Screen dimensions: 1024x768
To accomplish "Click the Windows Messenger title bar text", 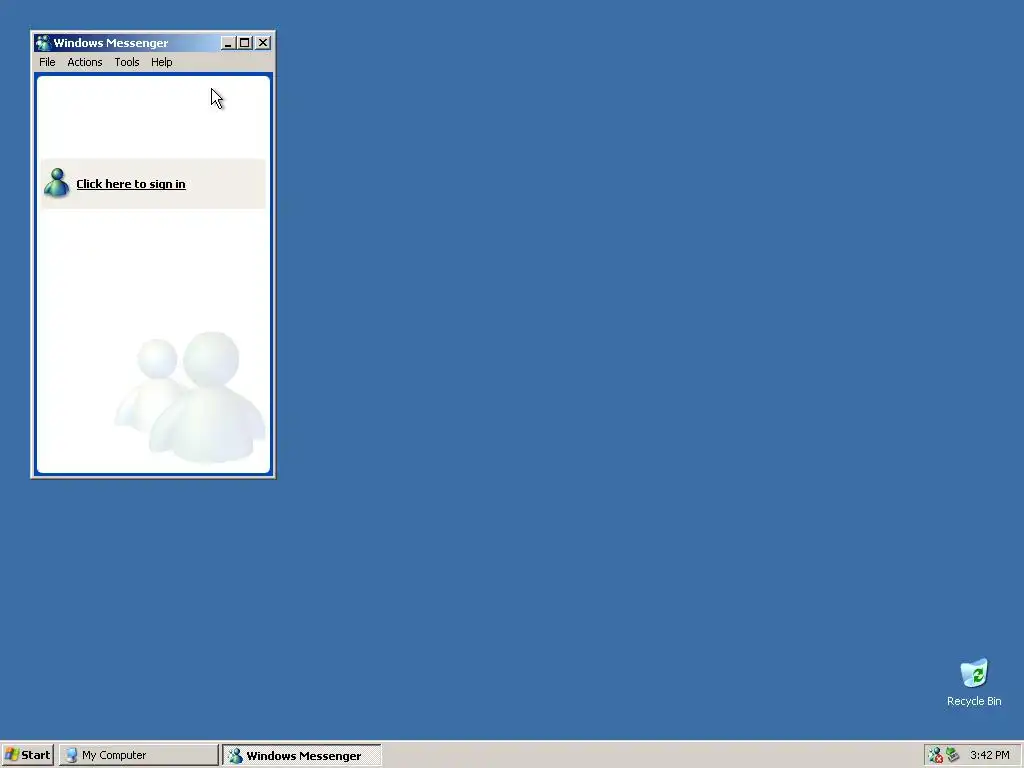I will (110, 43).
